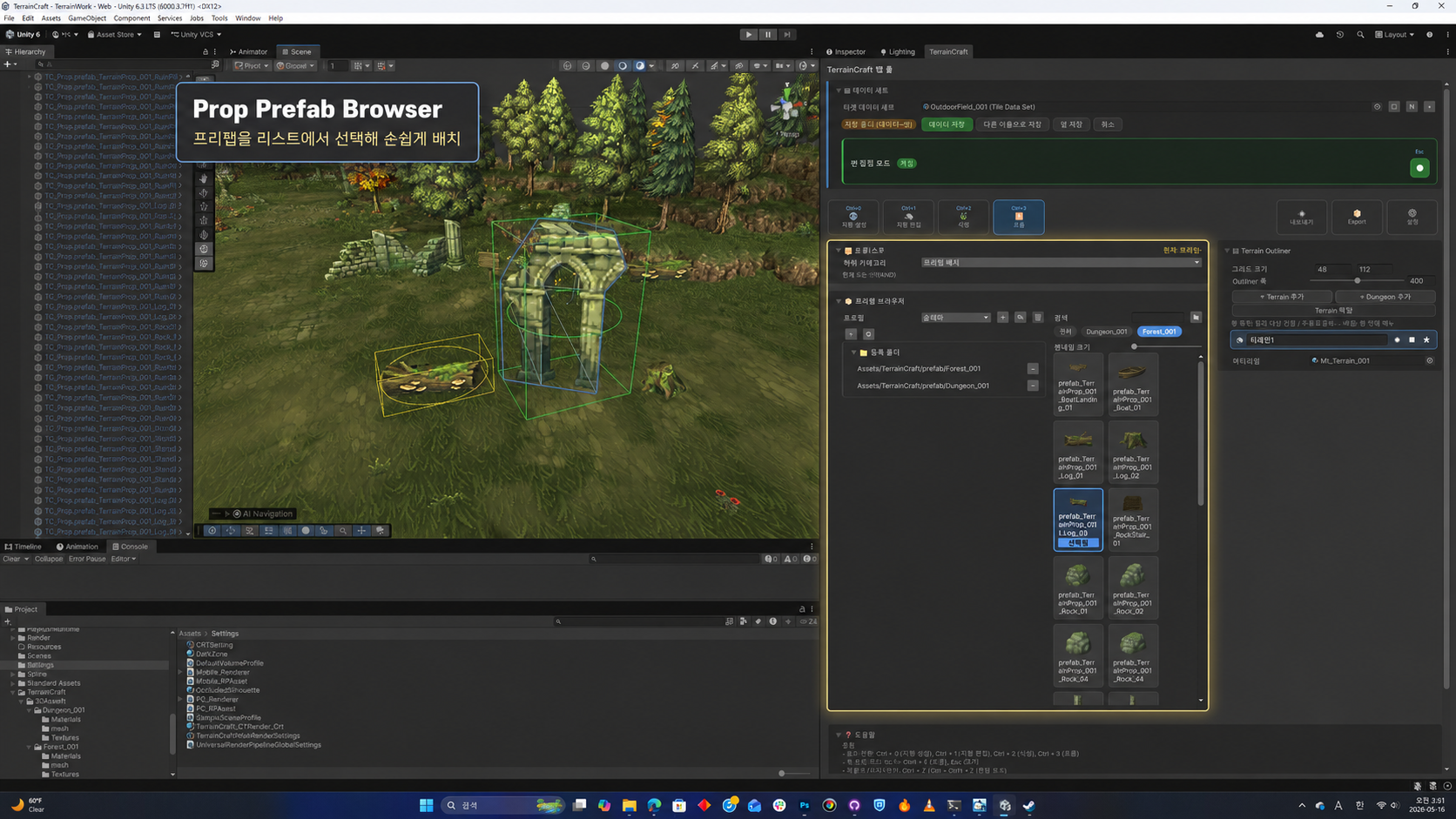
Task: Select the Ctrl+2 vegetation mode
Action: pos(963,217)
